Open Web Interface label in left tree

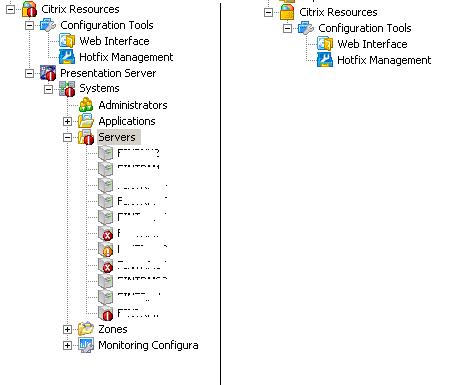pyautogui.click(x=114, y=41)
